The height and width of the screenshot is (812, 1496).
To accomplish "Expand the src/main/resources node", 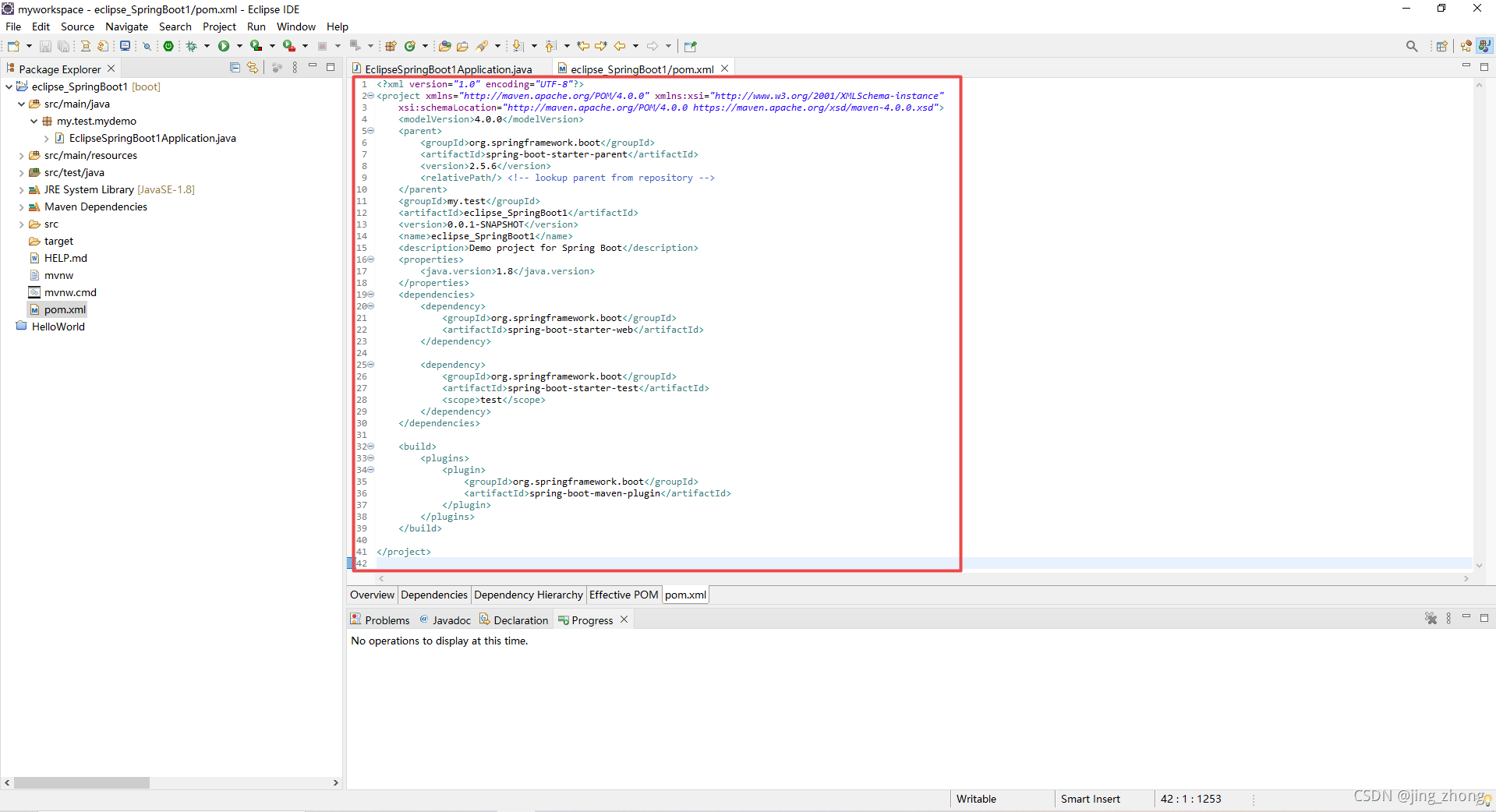I will [x=21, y=155].
